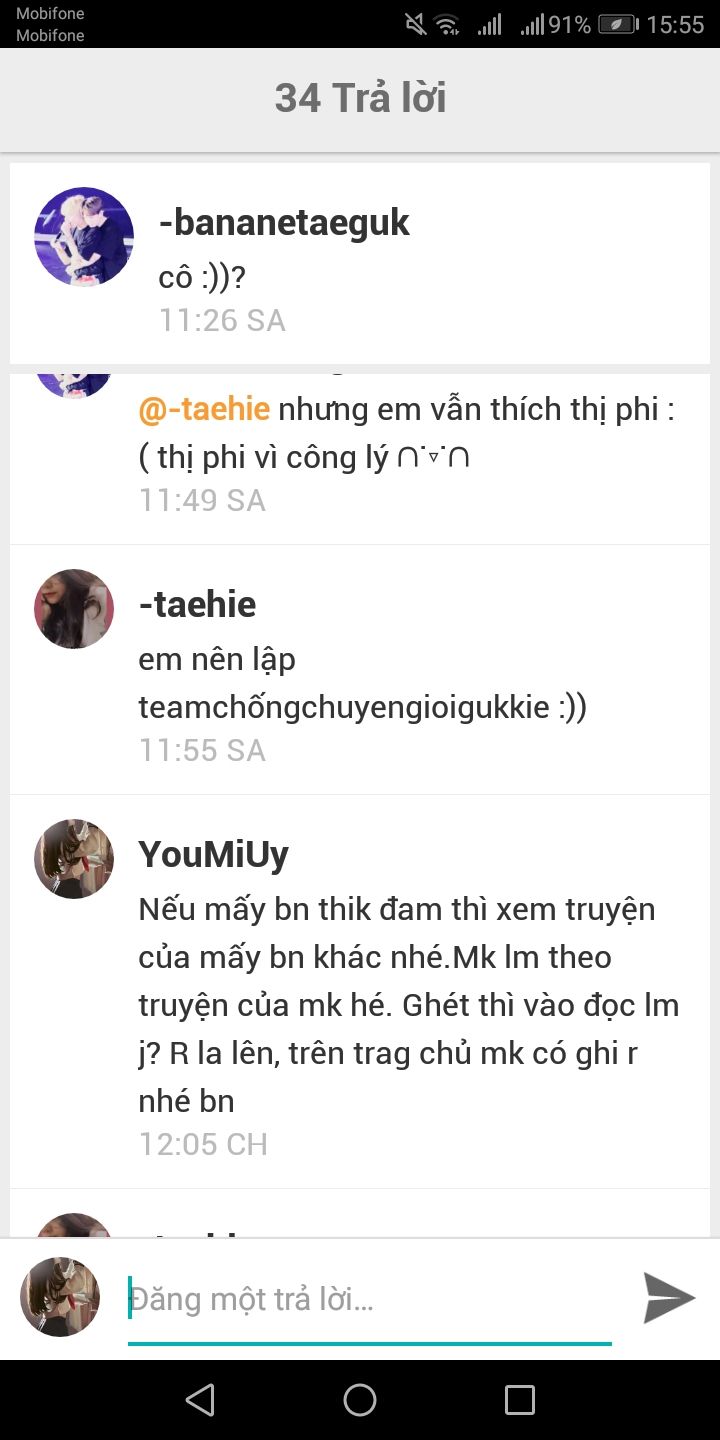The height and width of the screenshot is (1440, 720).
Task: Tap your own avatar beside reply box
Action: (60, 1297)
